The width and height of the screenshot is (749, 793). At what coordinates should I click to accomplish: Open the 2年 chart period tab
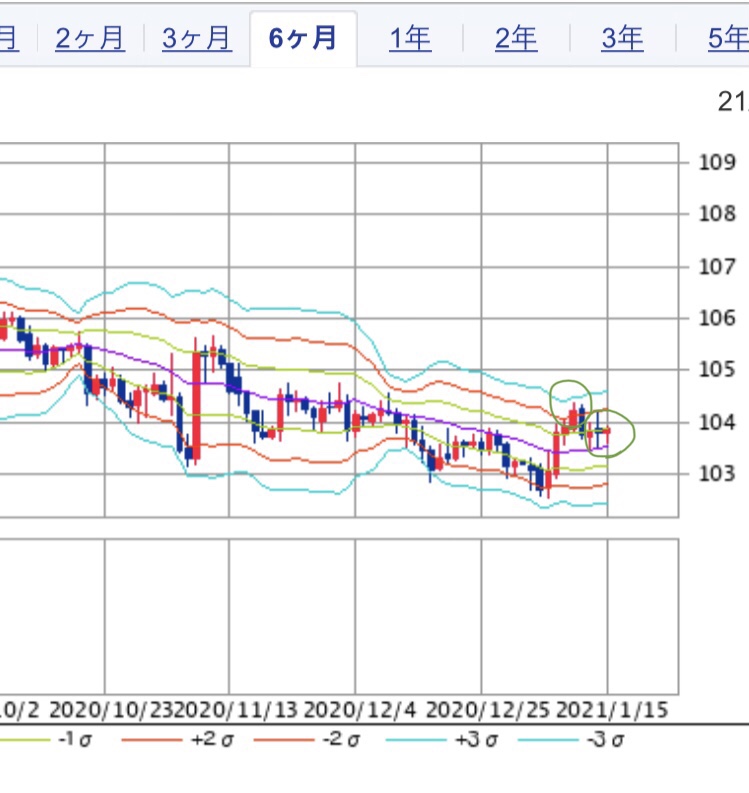click(516, 38)
